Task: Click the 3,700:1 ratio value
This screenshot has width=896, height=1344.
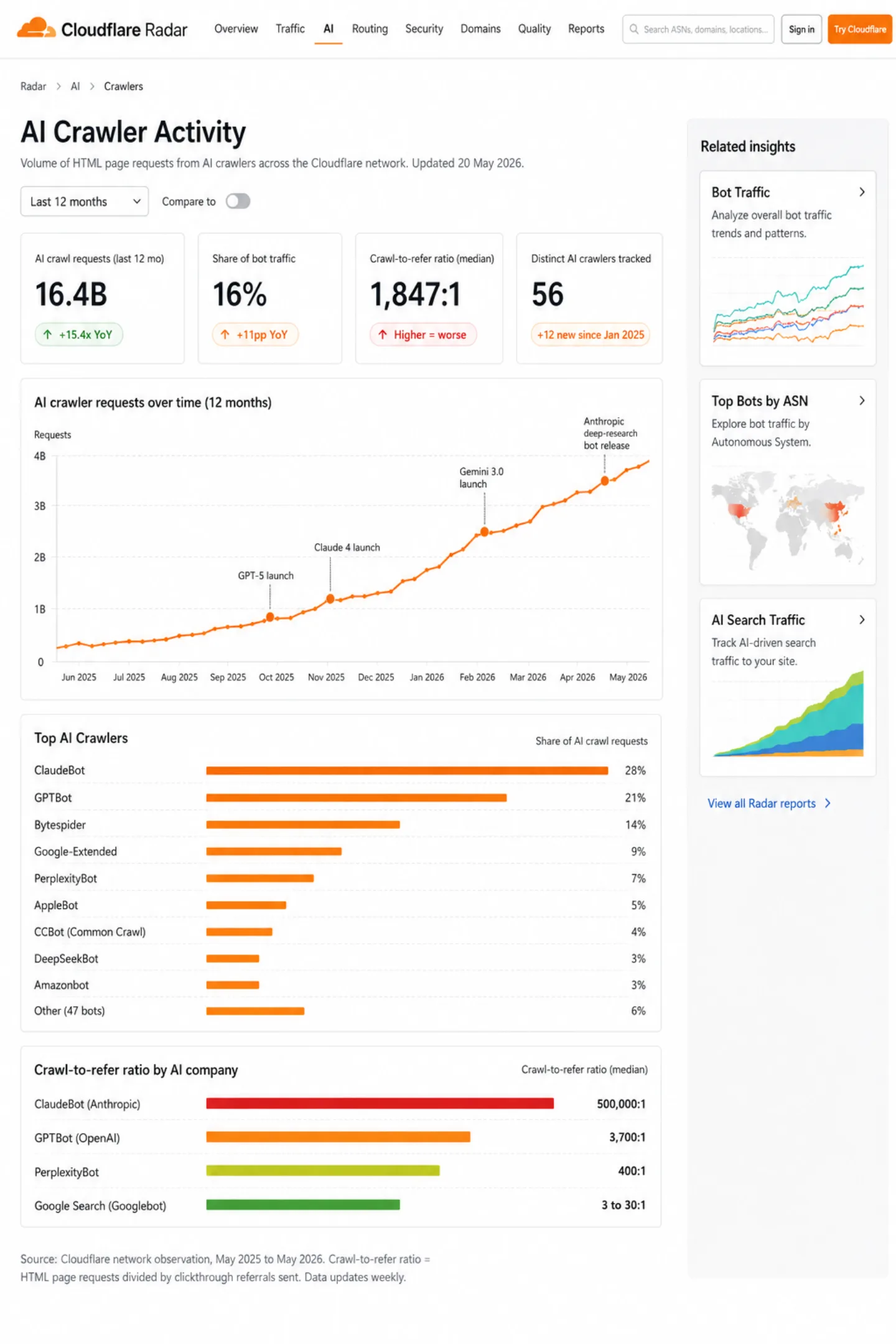Action: [x=627, y=1137]
